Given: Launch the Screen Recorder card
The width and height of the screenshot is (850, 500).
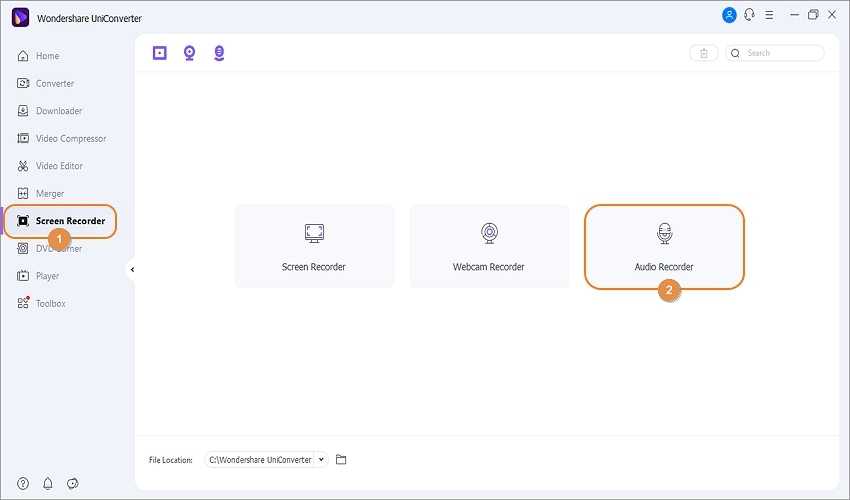Looking at the screenshot, I should pos(314,247).
